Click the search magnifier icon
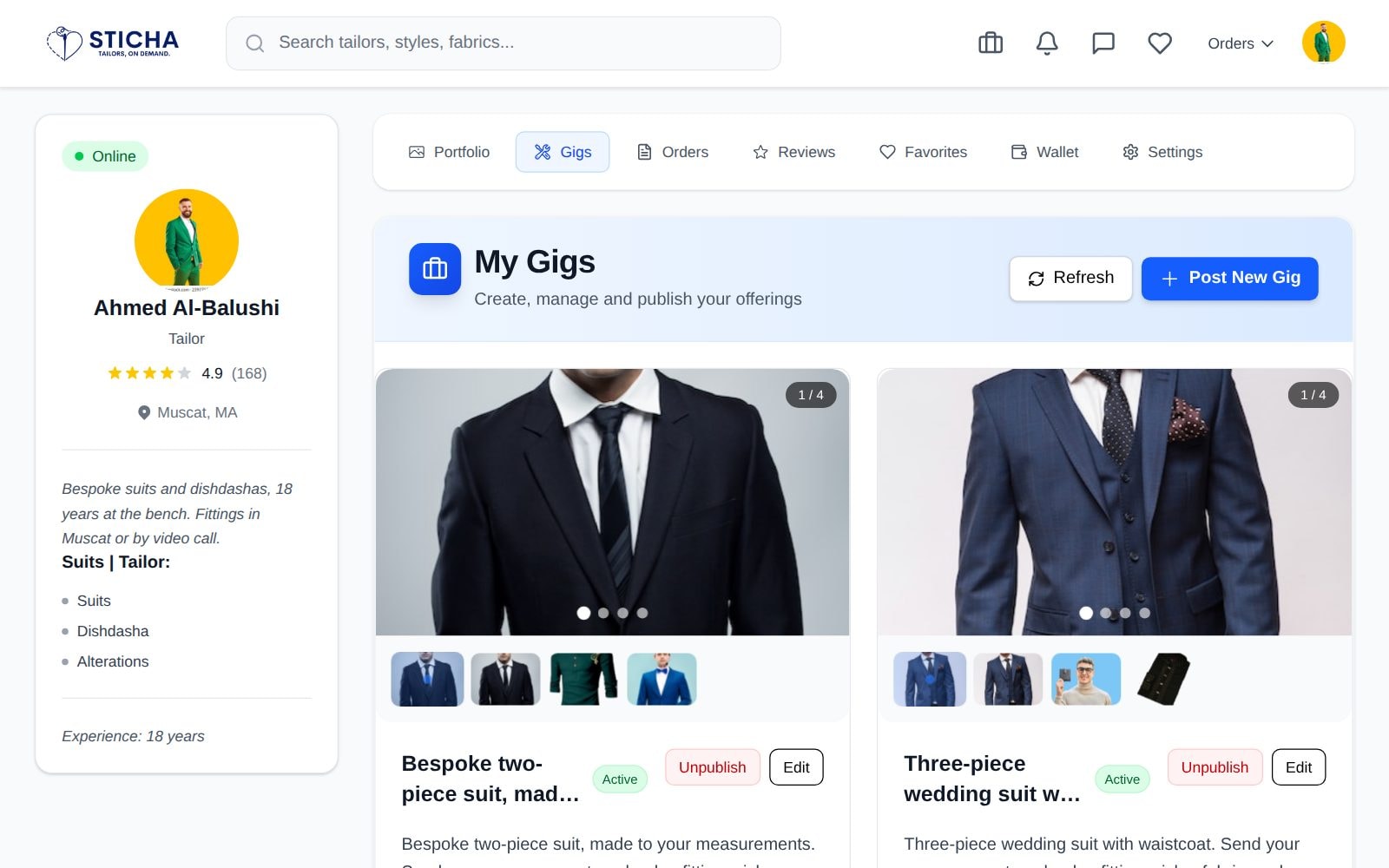 tap(254, 43)
